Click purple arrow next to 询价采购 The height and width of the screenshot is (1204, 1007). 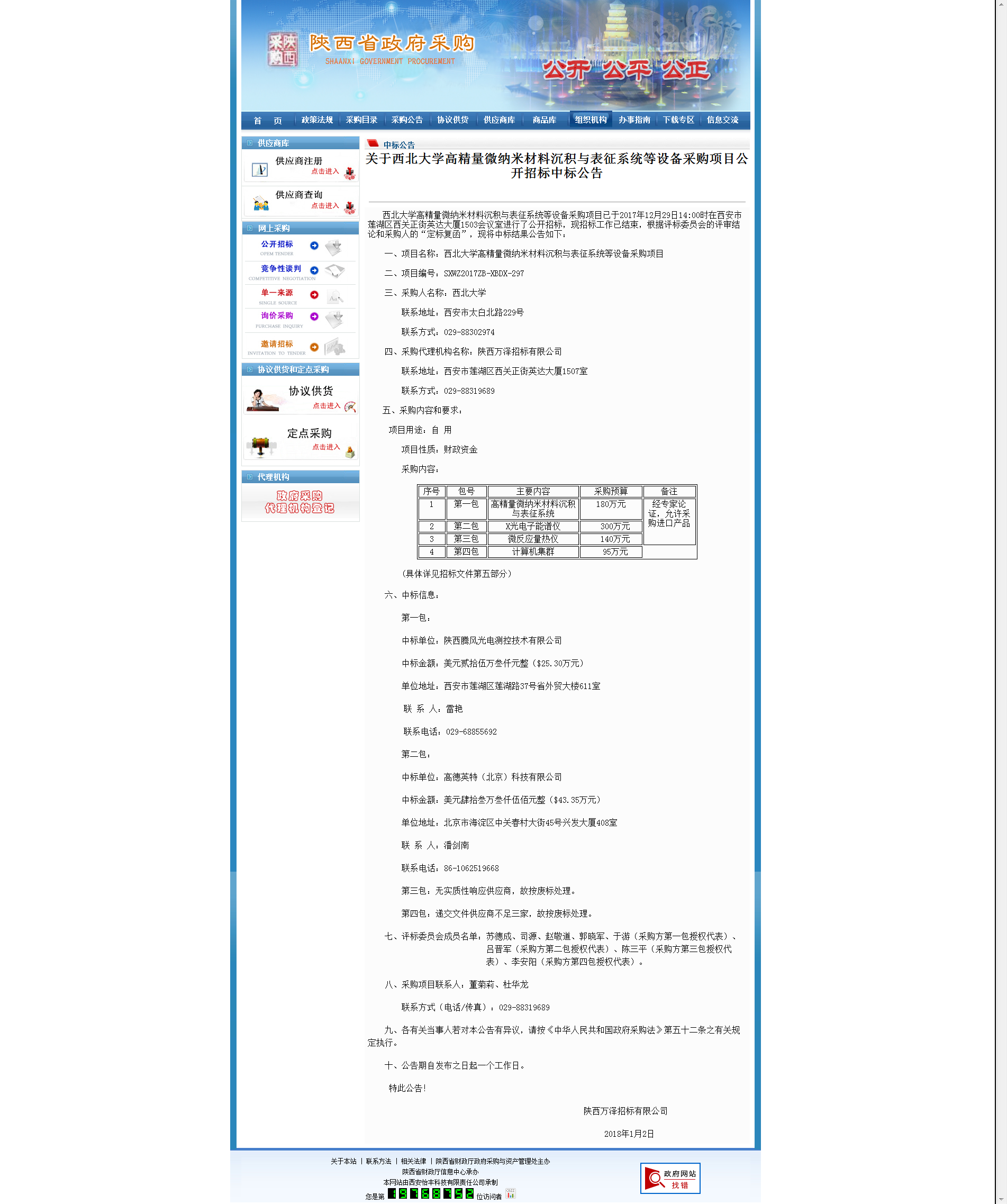[x=314, y=316]
